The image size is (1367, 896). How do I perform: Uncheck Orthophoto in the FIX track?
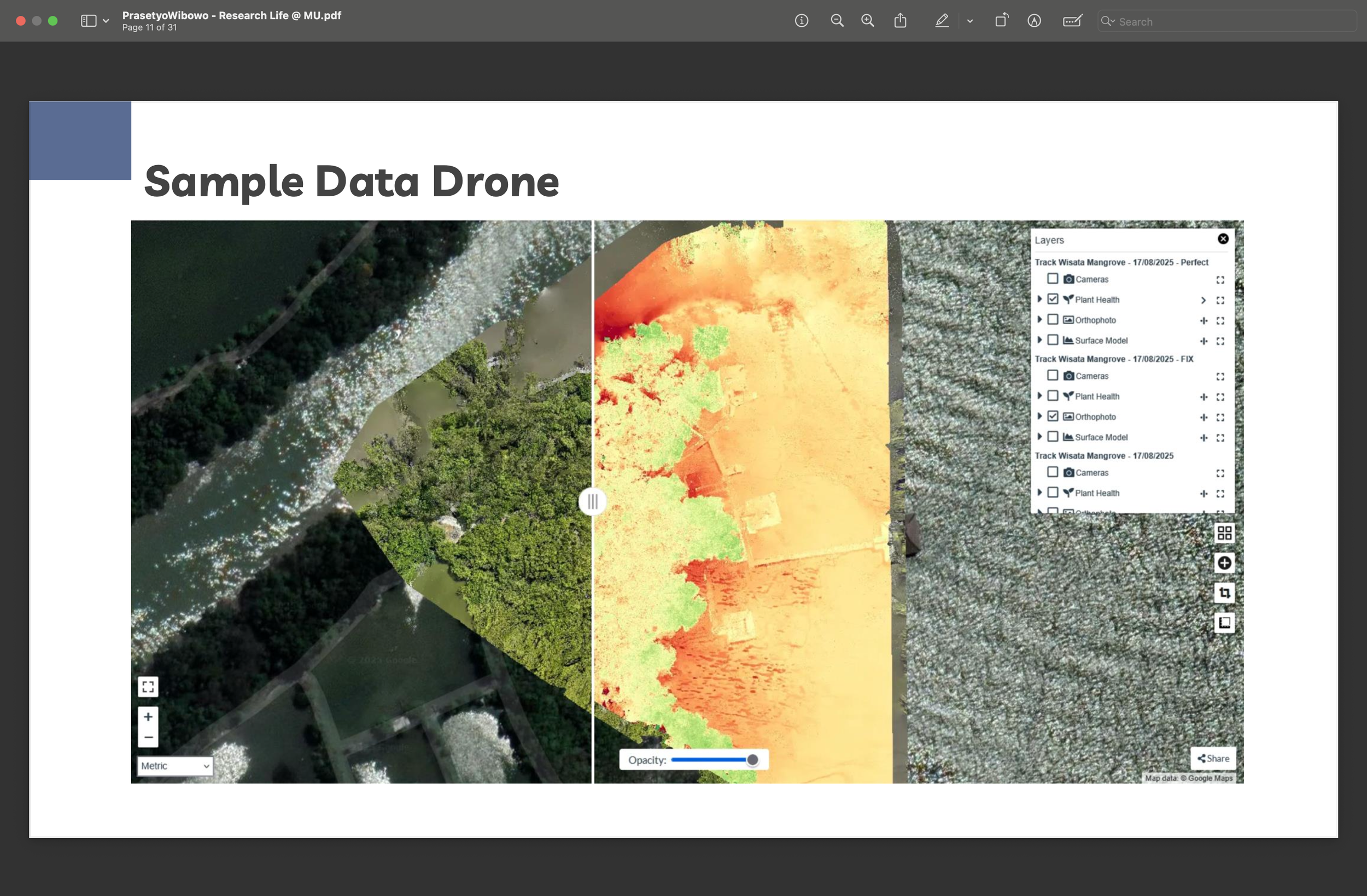tap(1052, 417)
